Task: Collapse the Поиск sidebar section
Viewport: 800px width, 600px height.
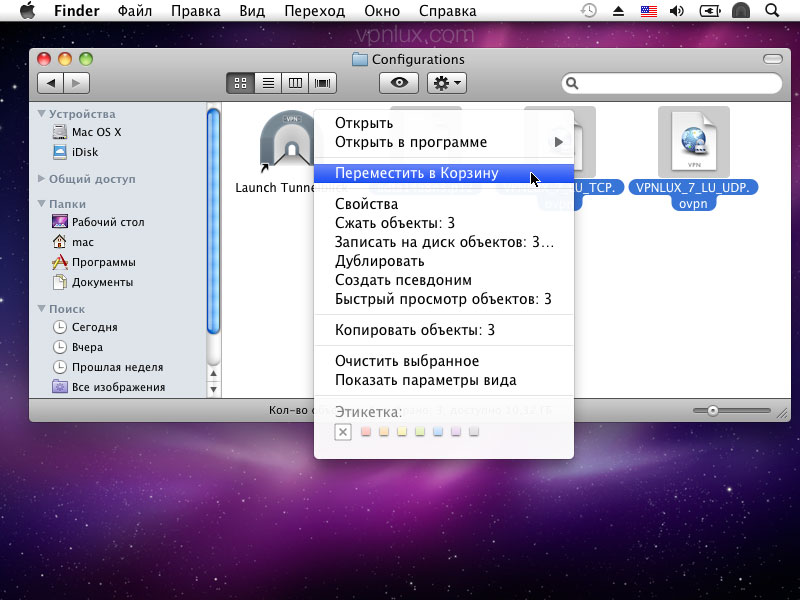Action: click(x=42, y=308)
